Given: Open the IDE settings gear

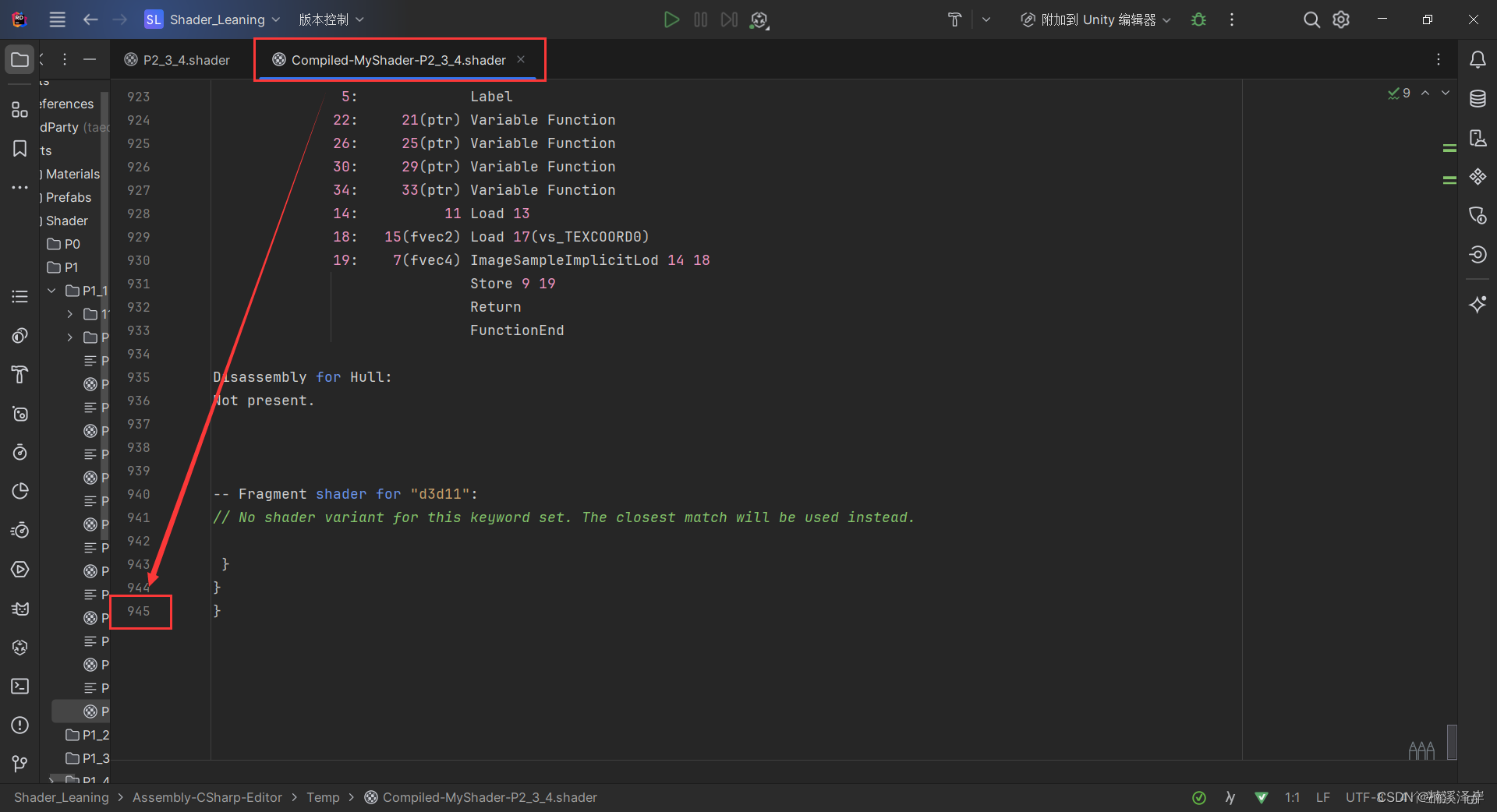Looking at the screenshot, I should 1341,19.
